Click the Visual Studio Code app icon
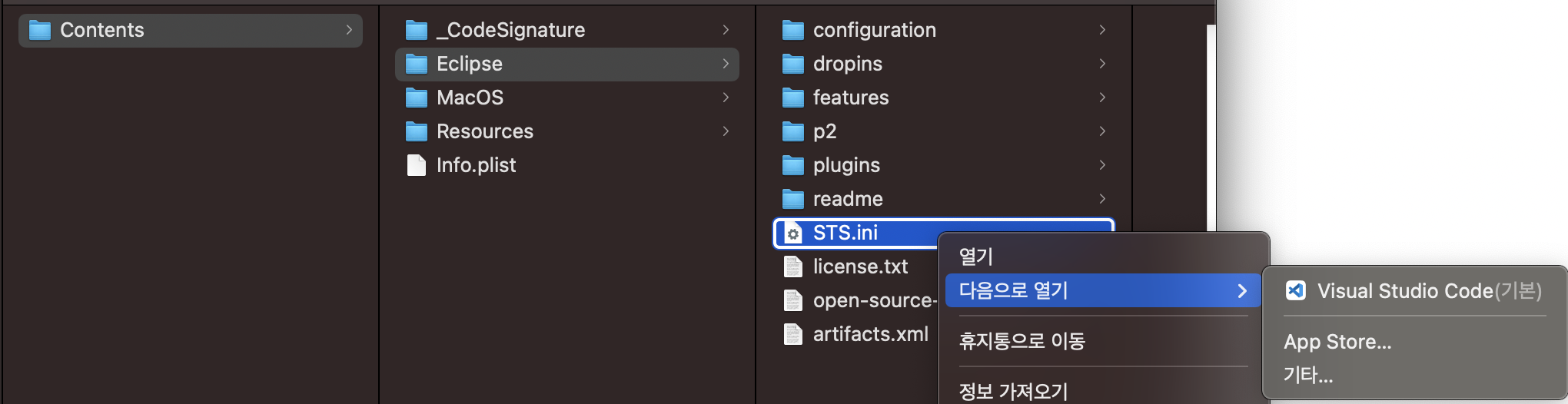Screen dimensions: 1568x404 click(1296, 290)
